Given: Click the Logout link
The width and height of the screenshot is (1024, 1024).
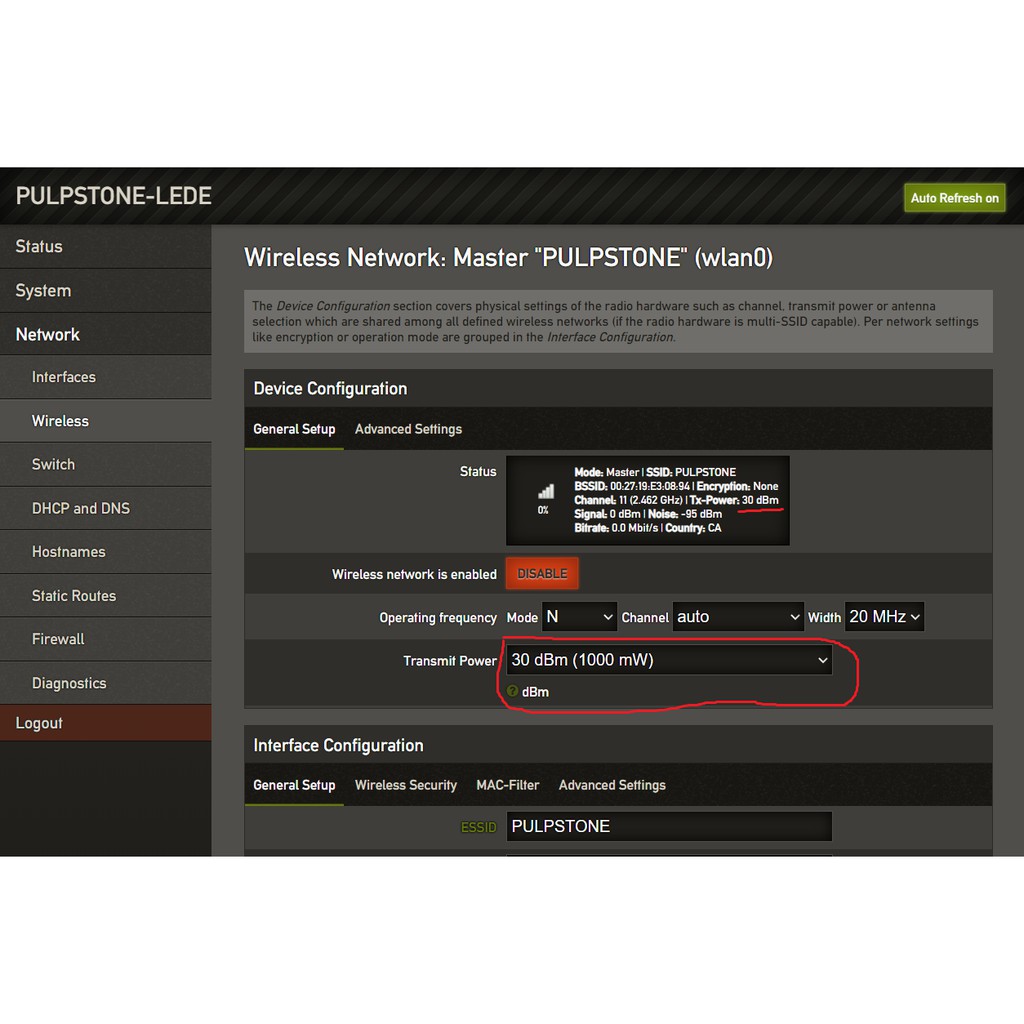Looking at the screenshot, I should [39, 723].
